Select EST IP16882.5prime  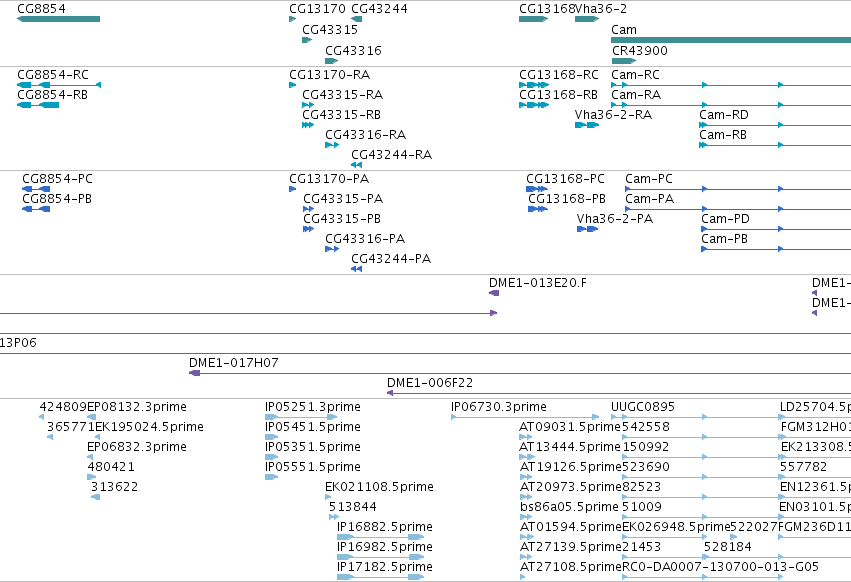(385, 527)
